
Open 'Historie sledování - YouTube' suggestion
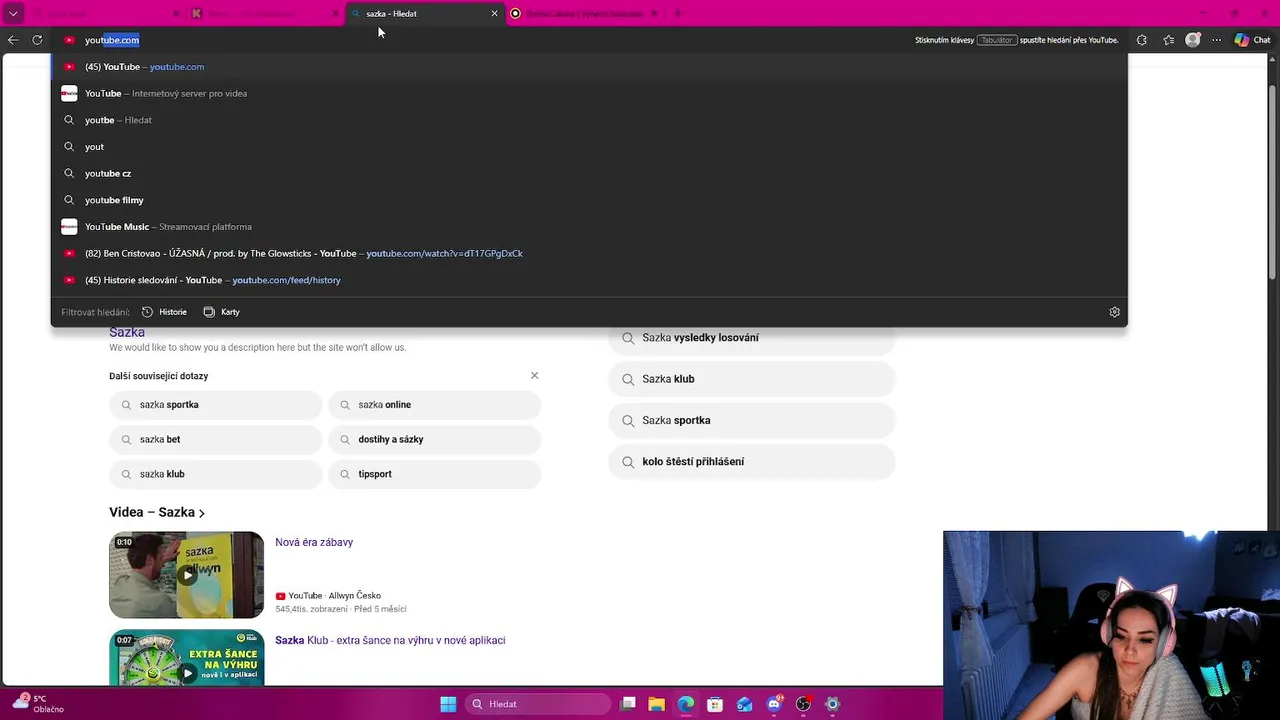589,280
